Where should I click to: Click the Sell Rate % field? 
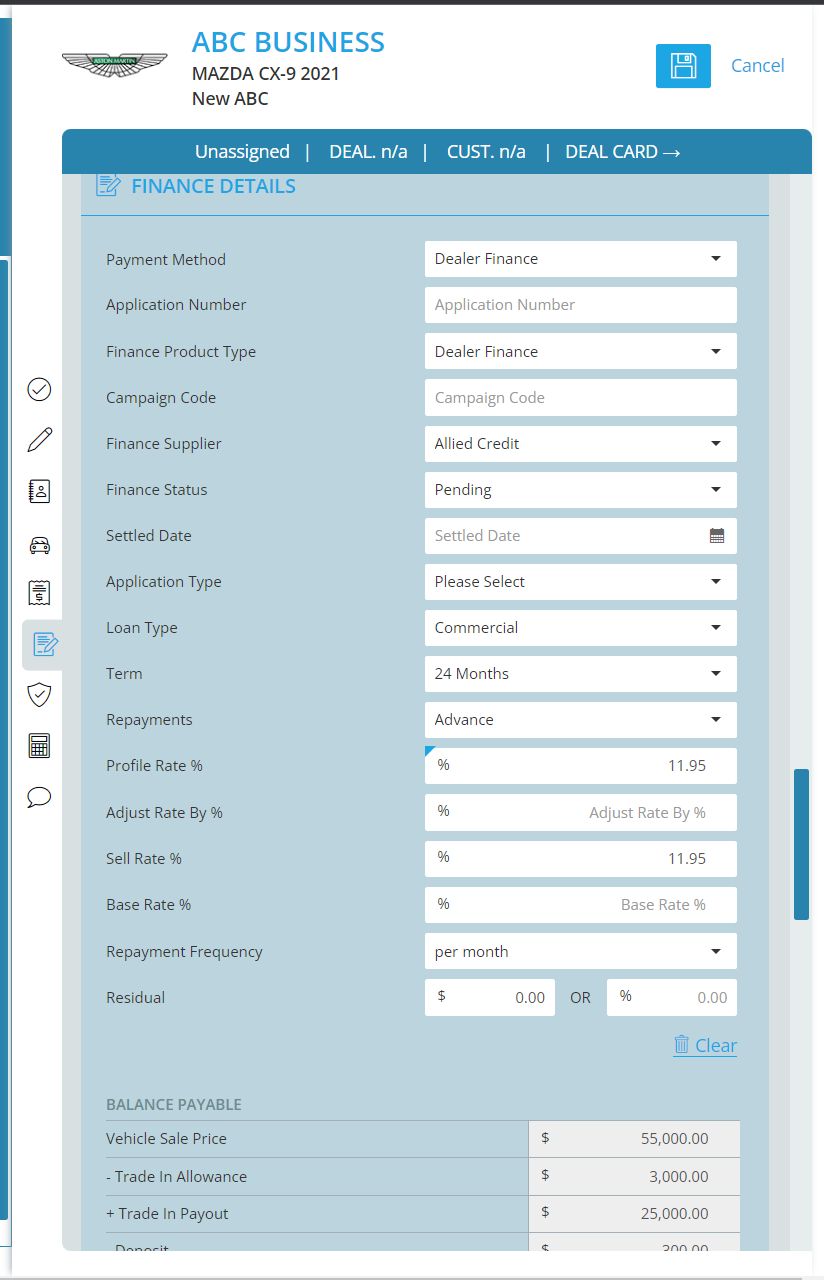(x=581, y=859)
